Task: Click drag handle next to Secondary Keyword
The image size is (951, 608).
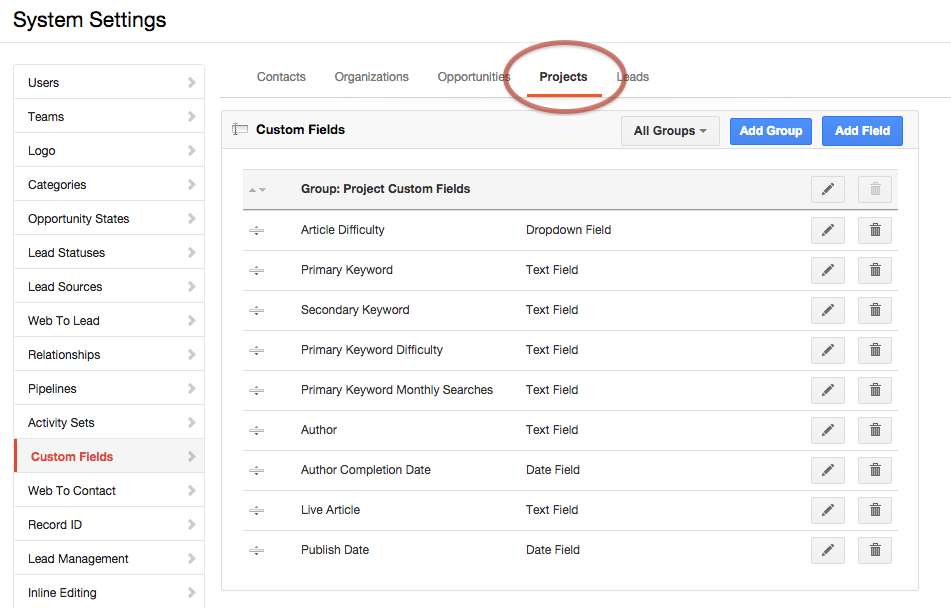Action: (257, 311)
